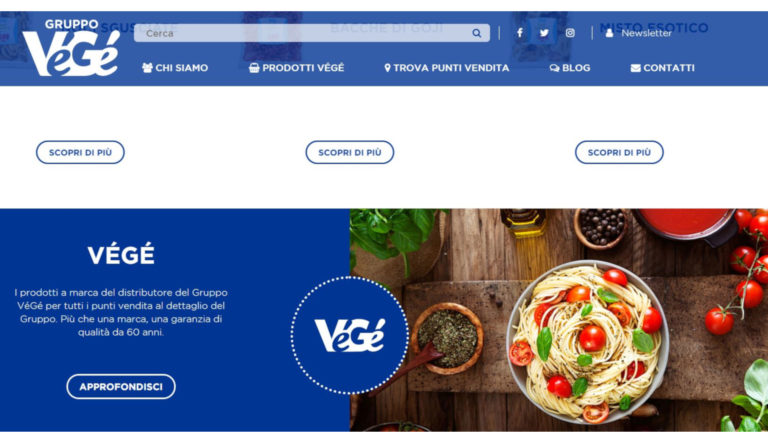Click the rightmost Scopri di più button
The width and height of the screenshot is (768, 432).
[x=619, y=152]
